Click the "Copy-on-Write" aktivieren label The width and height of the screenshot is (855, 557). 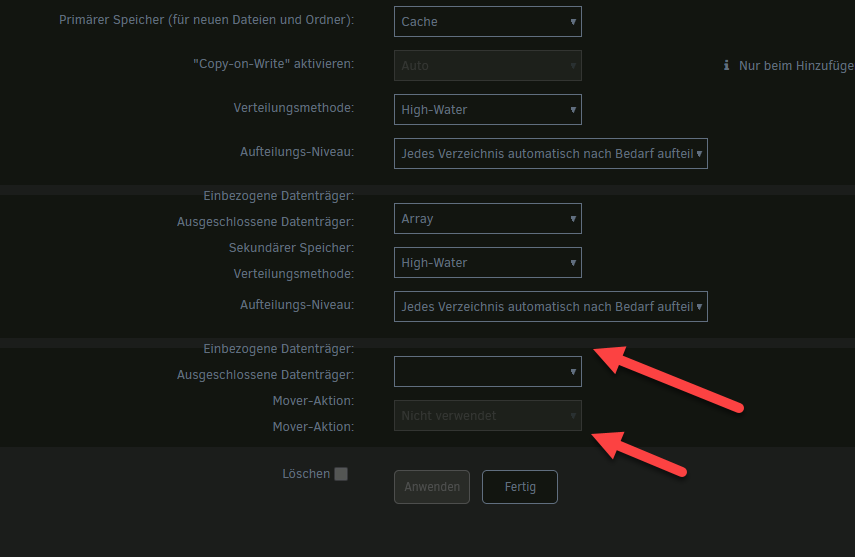click(274, 64)
